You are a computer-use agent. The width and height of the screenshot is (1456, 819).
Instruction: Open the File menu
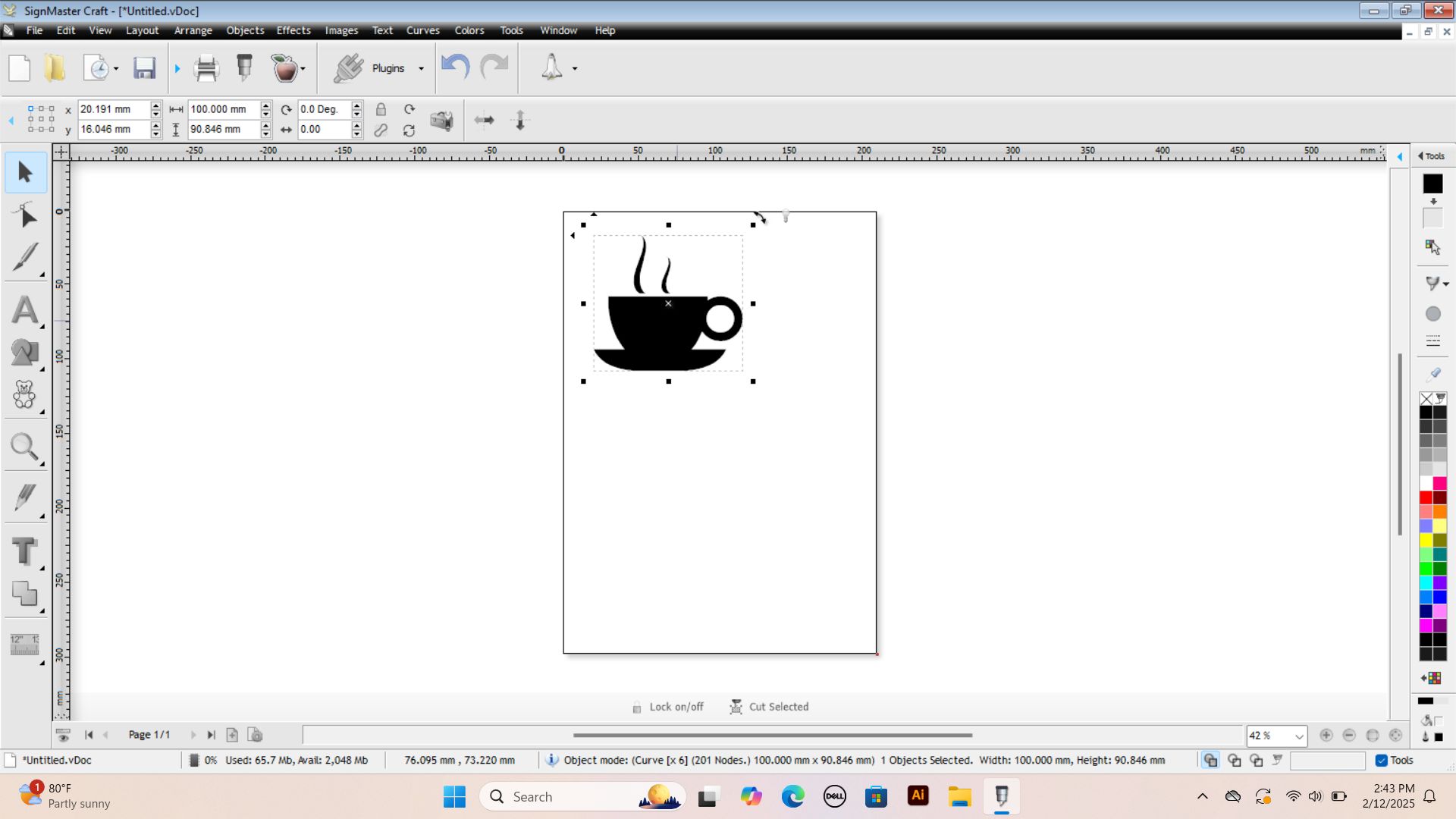[34, 30]
